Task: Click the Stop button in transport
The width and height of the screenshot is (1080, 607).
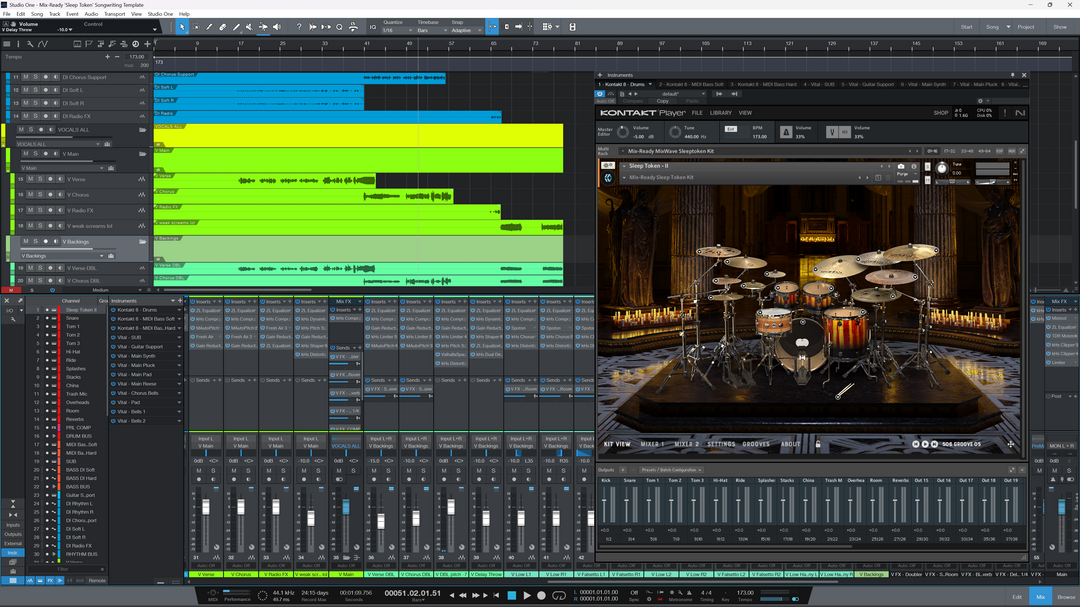Action: point(511,595)
